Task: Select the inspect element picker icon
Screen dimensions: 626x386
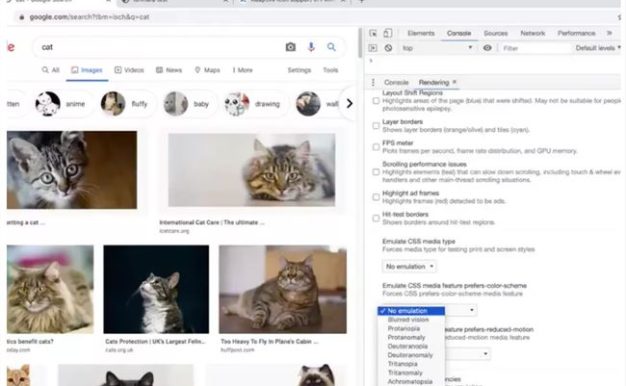Action: click(x=373, y=34)
